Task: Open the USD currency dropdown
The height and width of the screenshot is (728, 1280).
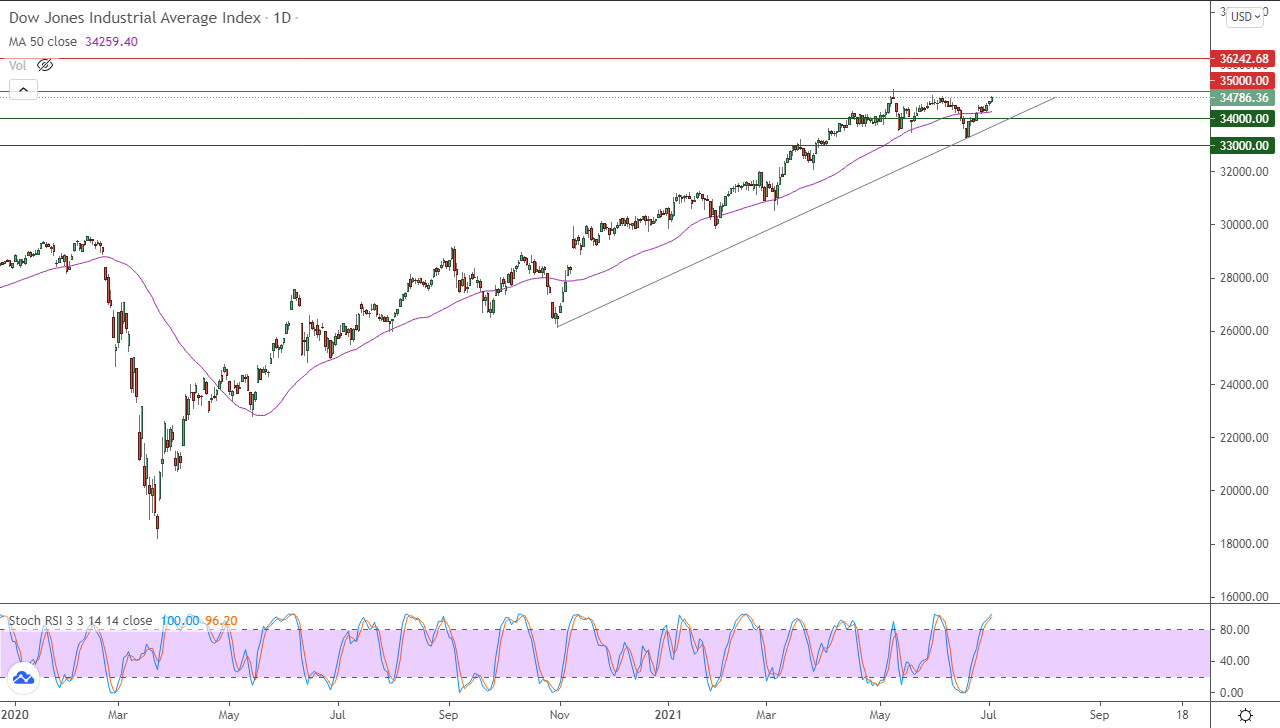Action: click(x=1246, y=16)
